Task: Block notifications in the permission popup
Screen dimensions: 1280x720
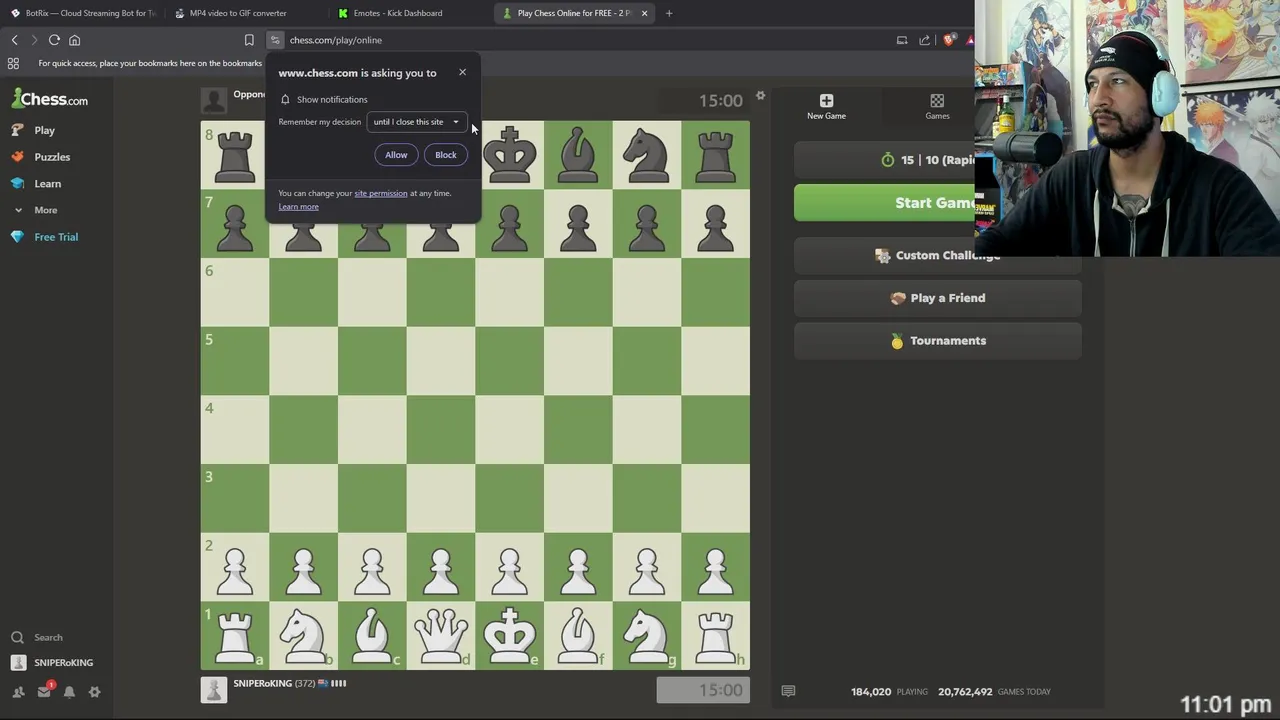Action: (x=446, y=155)
